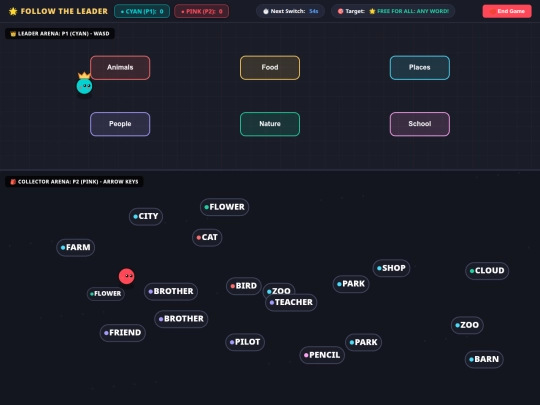Click the Leader Arena P1 label
540x405 pixels.
pyautogui.click(x=60, y=34)
